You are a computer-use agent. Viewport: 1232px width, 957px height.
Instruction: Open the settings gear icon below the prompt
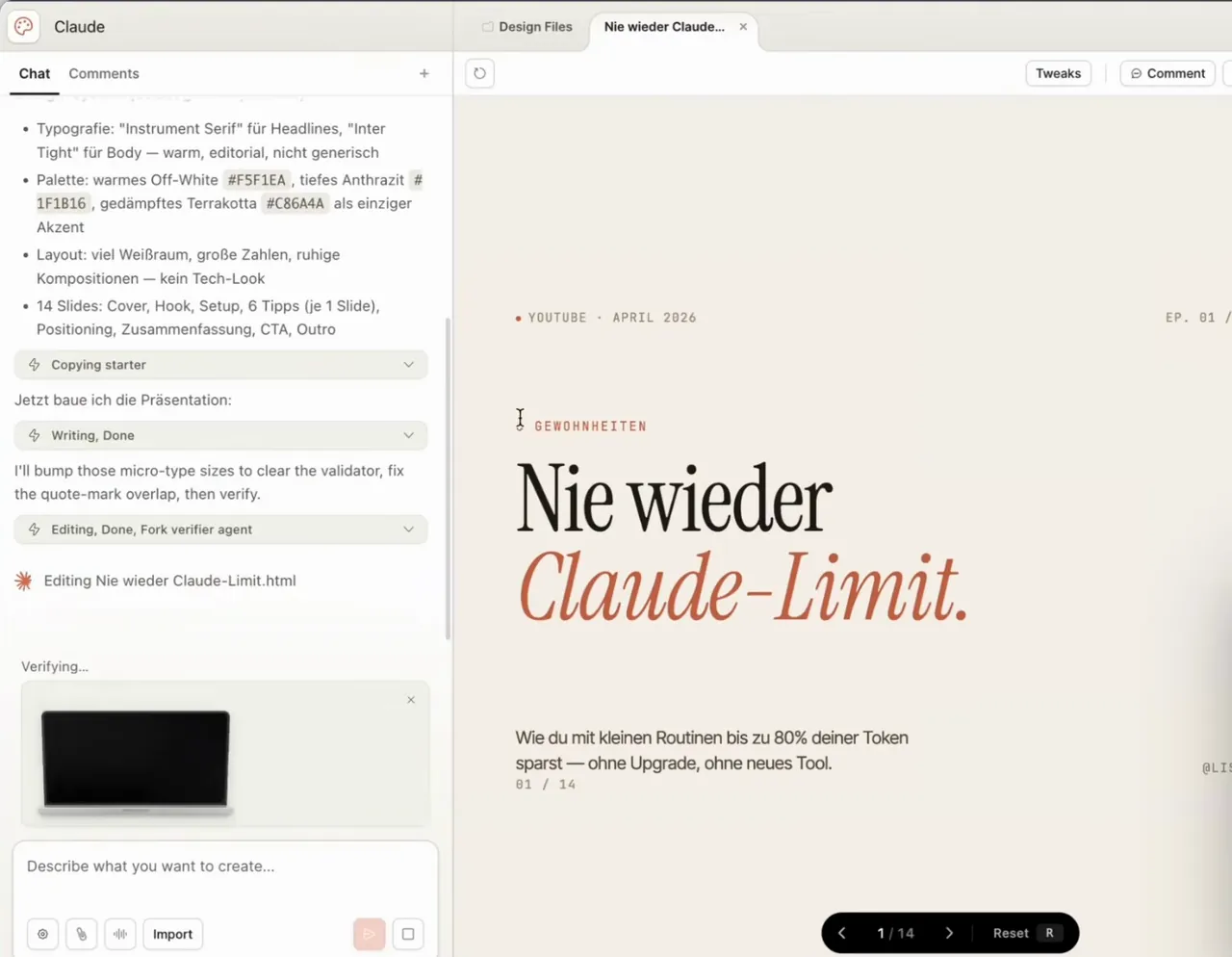click(x=42, y=934)
